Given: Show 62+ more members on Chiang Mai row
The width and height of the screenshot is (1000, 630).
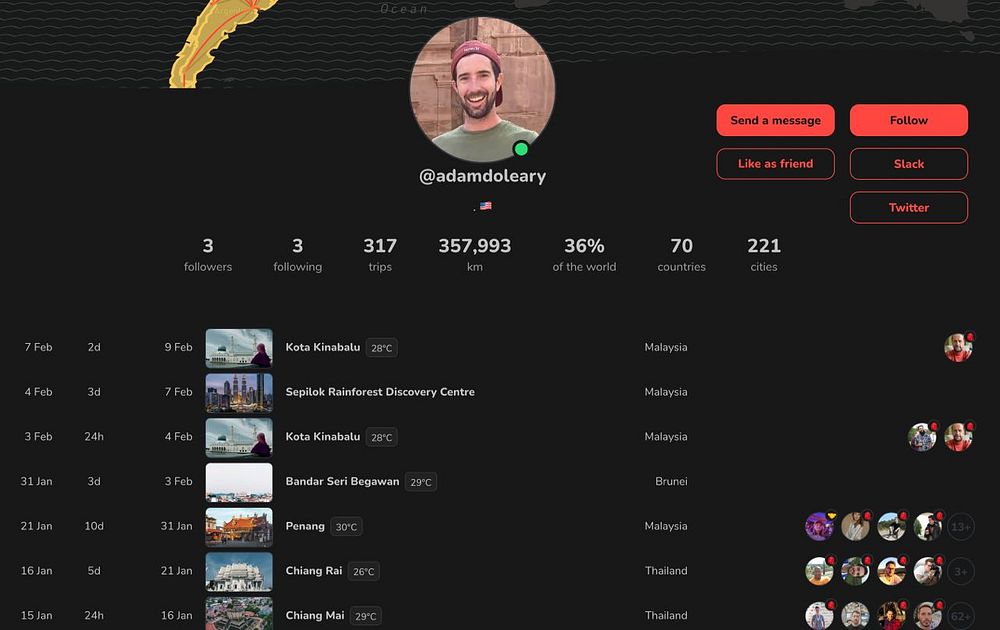Looking at the screenshot, I should pos(960,616).
